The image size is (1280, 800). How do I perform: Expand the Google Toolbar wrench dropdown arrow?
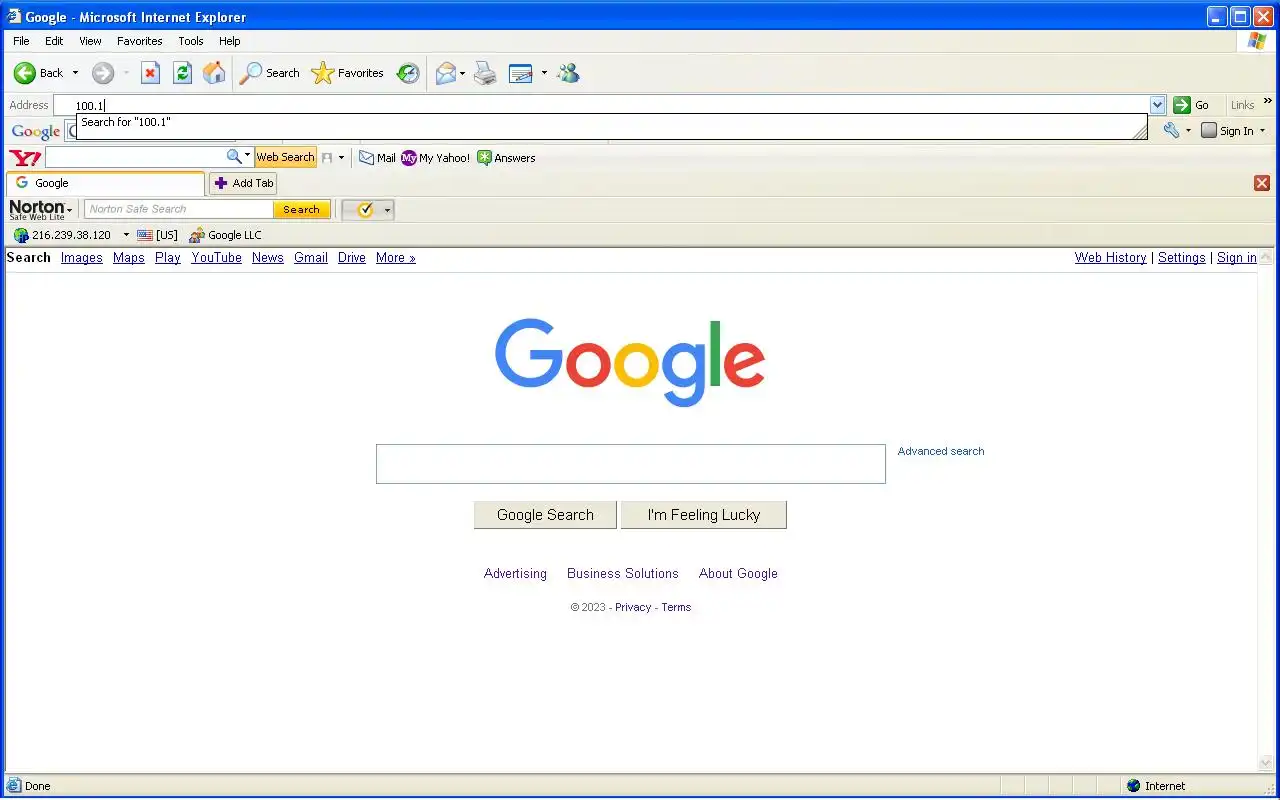point(1188,131)
